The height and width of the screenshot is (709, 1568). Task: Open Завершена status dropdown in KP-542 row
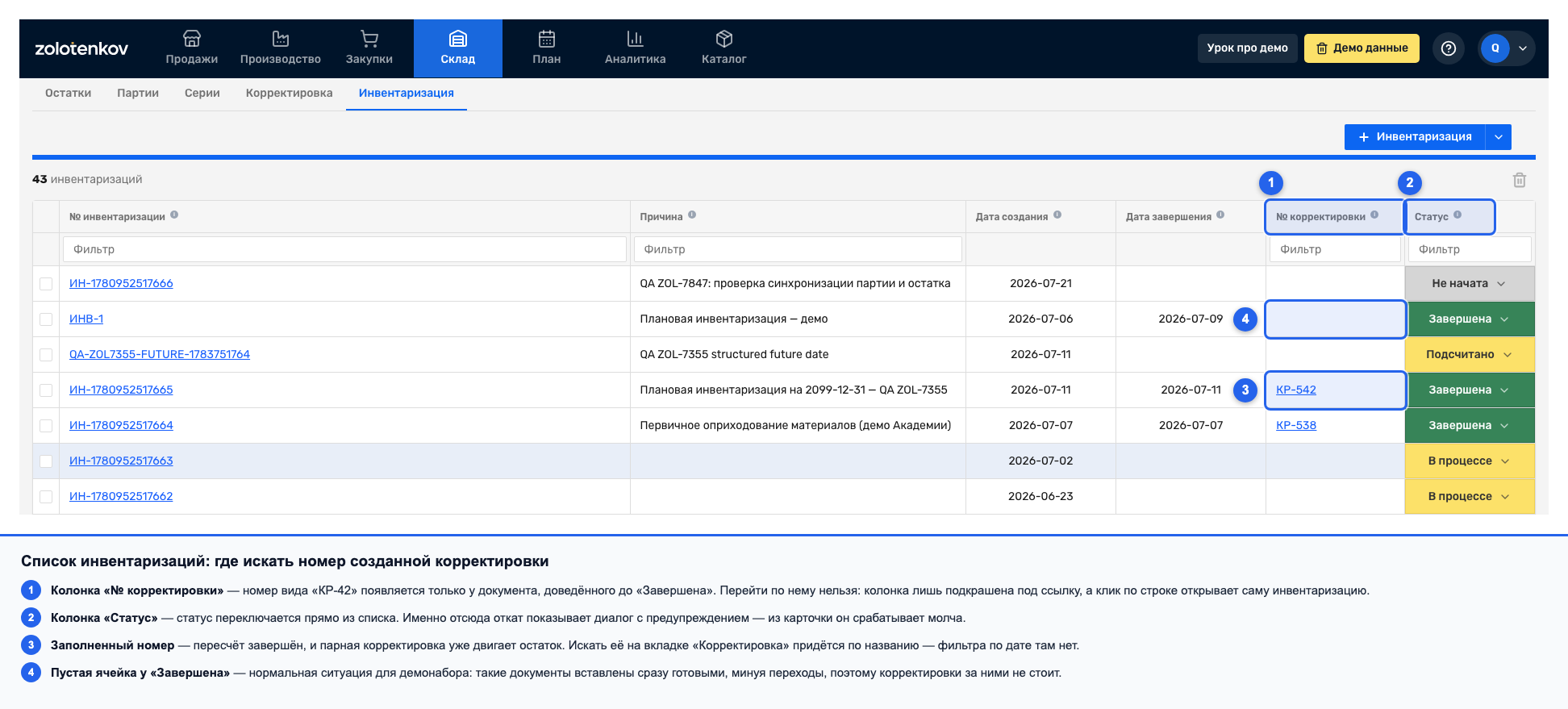tap(1470, 390)
